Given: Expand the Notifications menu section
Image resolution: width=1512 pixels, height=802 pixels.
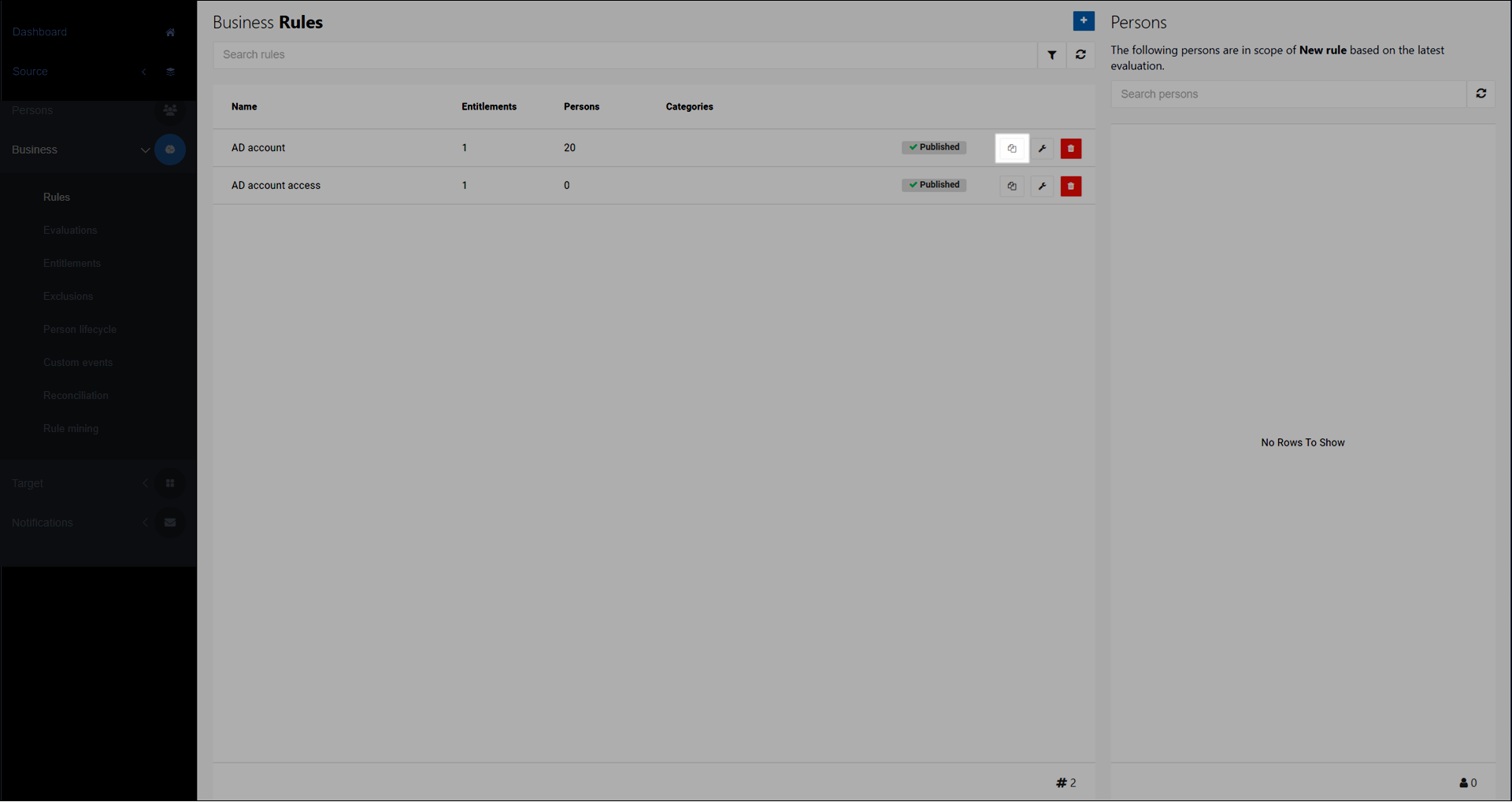Looking at the screenshot, I should tap(145, 523).
